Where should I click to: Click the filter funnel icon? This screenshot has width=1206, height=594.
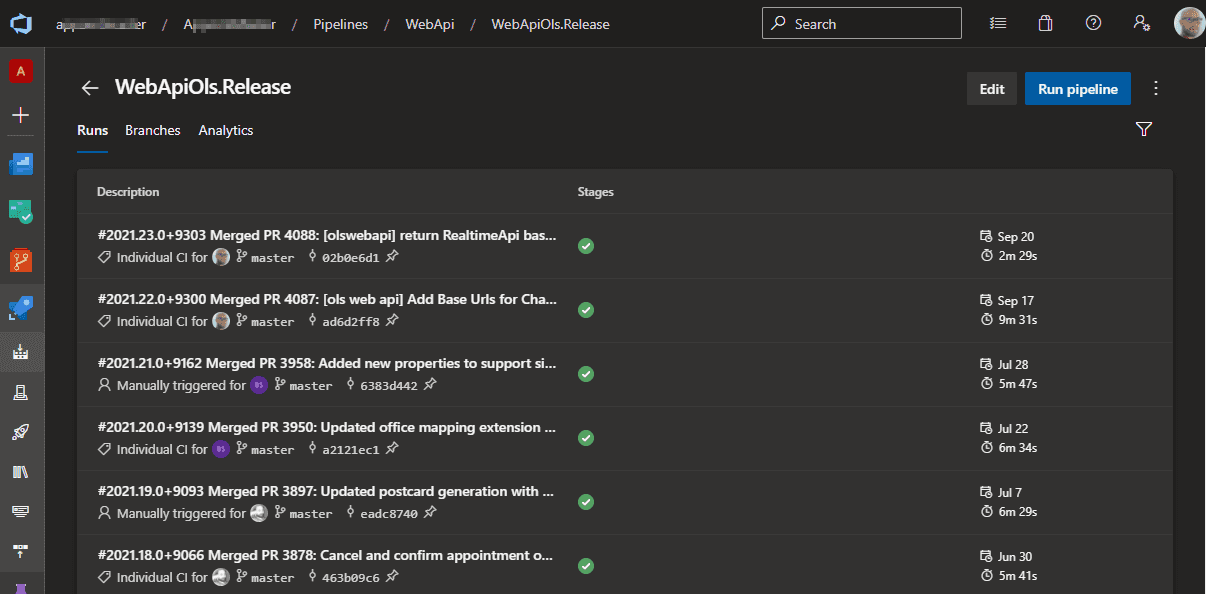click(x=1144, y=129)
